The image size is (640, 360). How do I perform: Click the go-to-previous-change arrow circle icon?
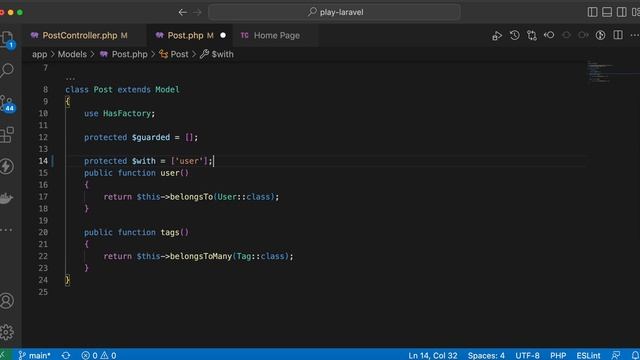click(x=549, y=35)
